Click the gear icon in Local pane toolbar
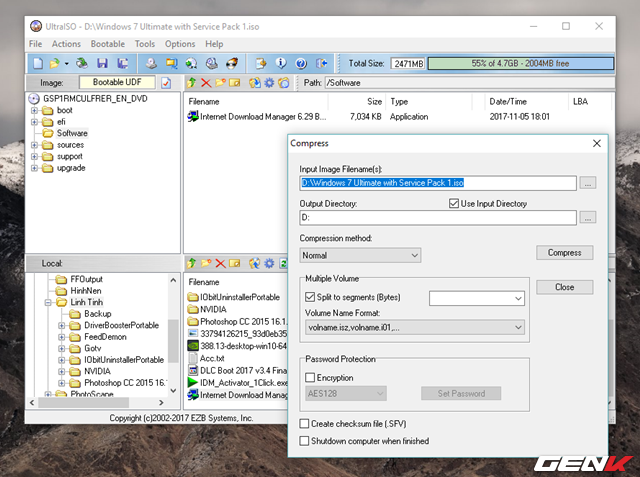Image resolution: width=640 pixels, height=477 pixels. pos(269,263)
